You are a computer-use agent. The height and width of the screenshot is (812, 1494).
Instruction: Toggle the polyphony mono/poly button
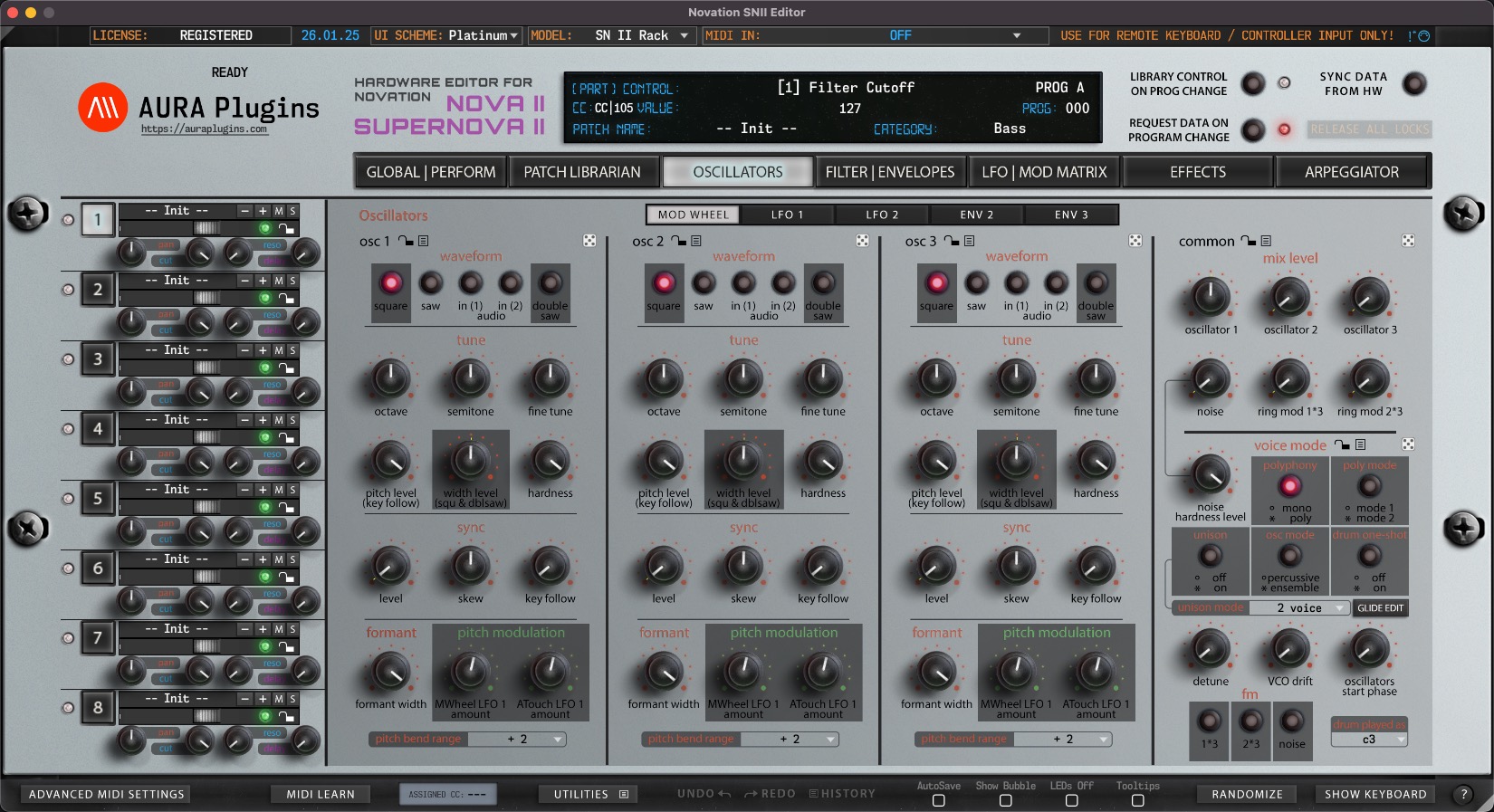(x=1289, y=486)
